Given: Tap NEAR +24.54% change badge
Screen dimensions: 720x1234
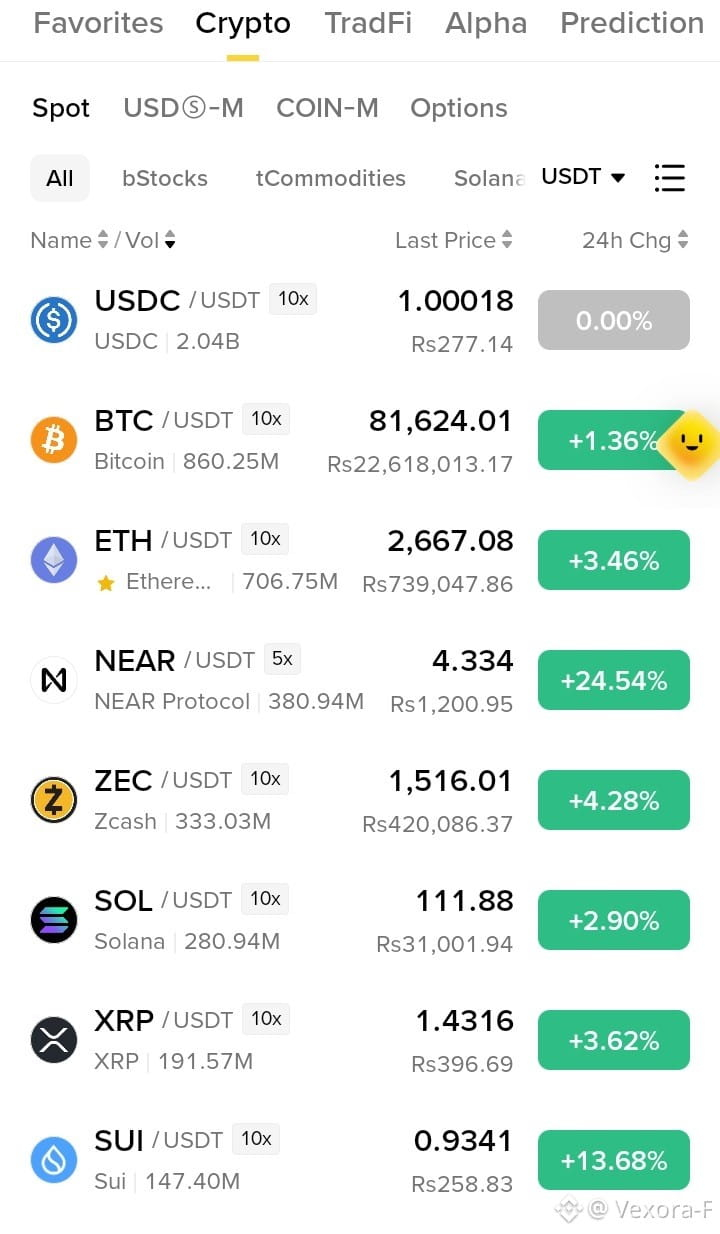Looking at the screenshot, I should click(614, 680).
